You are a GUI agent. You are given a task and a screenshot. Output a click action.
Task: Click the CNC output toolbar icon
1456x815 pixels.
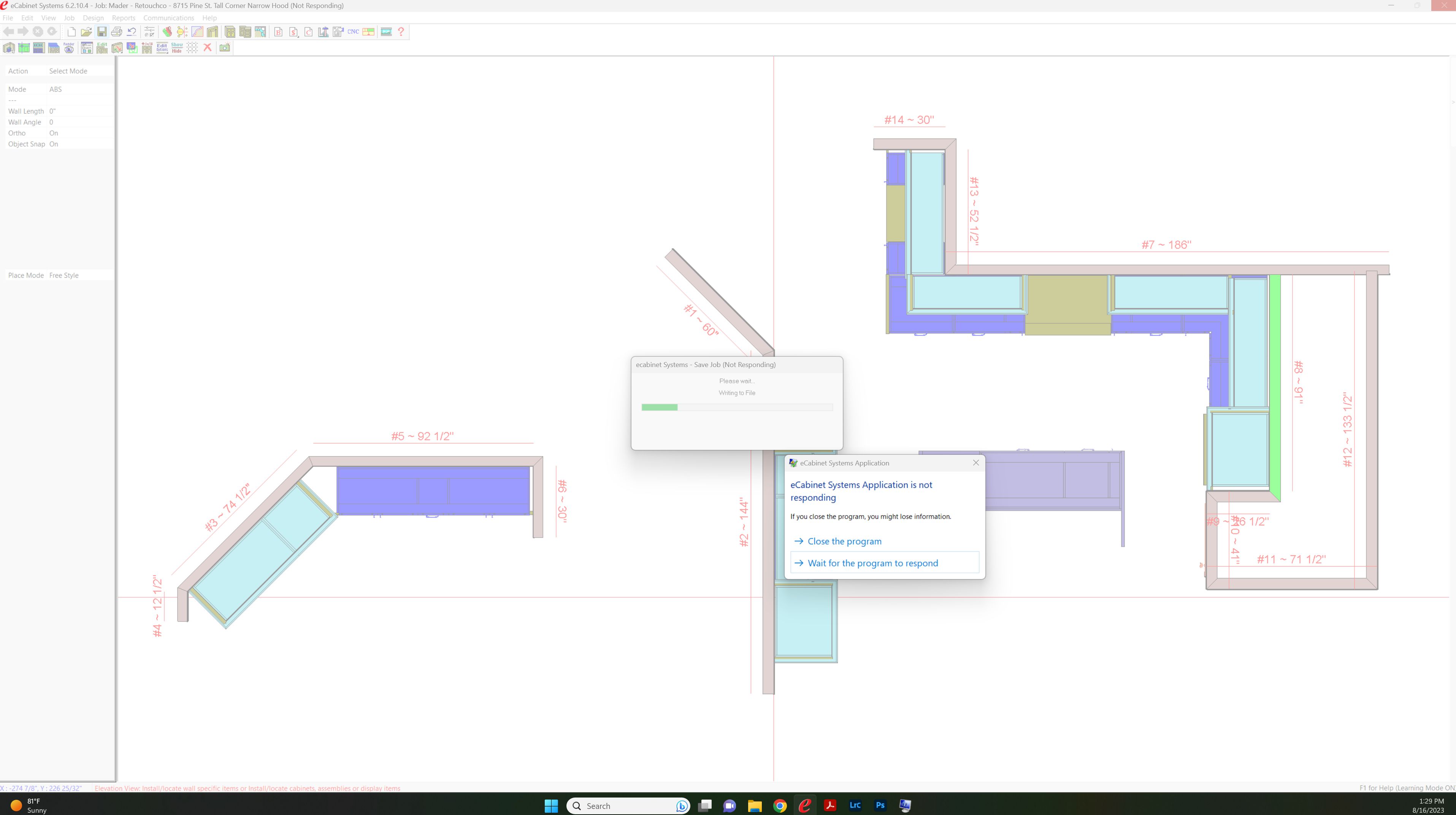pos(353,32)
